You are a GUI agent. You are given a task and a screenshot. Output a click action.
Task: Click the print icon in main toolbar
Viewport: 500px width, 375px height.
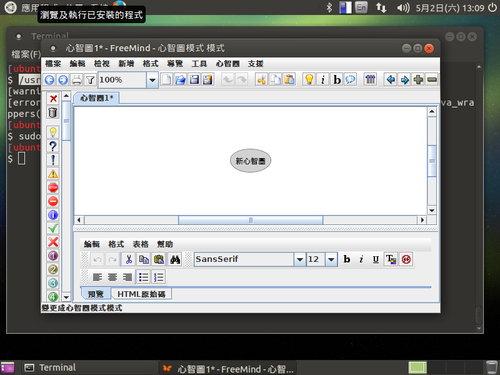[x=77, y=80]
